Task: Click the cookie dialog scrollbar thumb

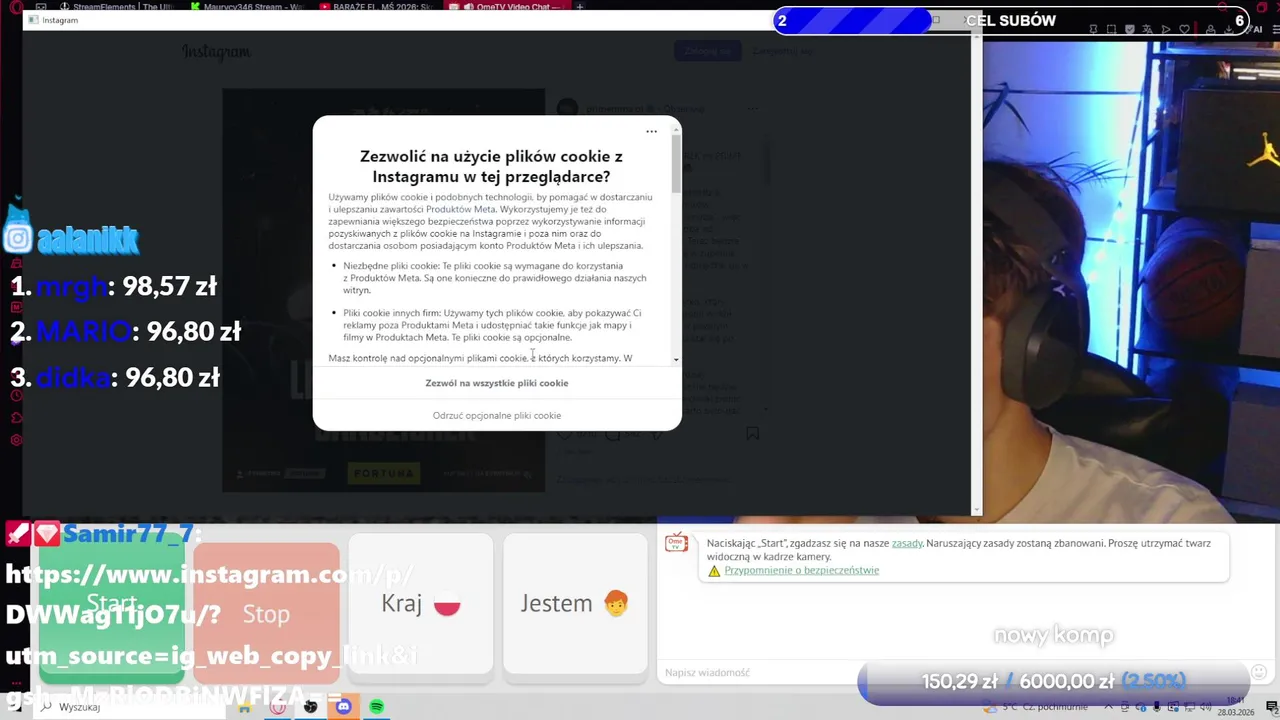Action: coord(677,163)
